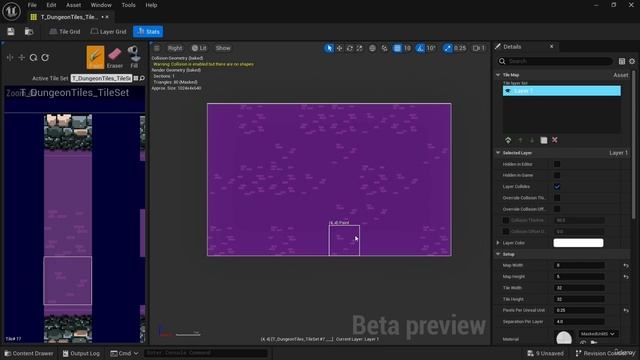
Task: Open the Active Tile Set combo box
Action: pos(101,78)
